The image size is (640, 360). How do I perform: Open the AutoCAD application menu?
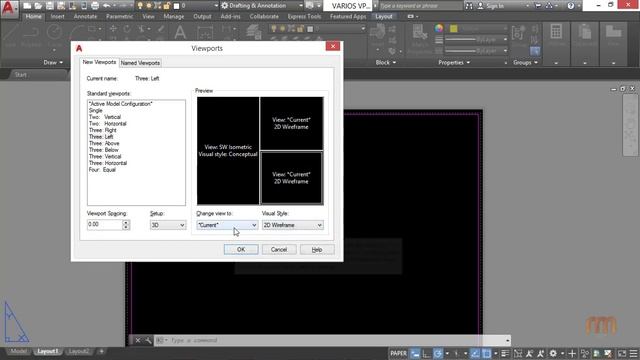click(x=8, y=8)
